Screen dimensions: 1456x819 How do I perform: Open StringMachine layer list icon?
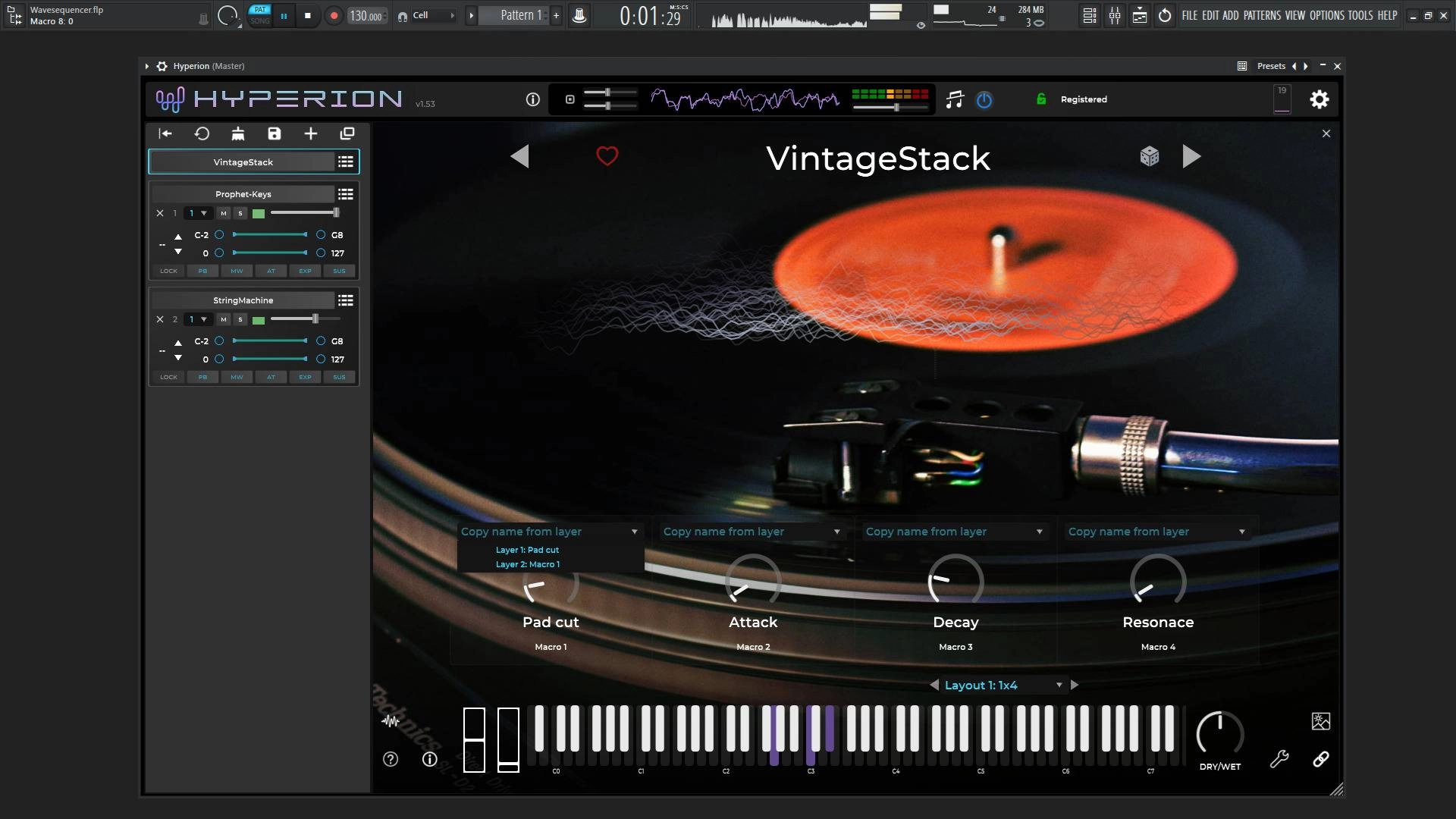346,300
